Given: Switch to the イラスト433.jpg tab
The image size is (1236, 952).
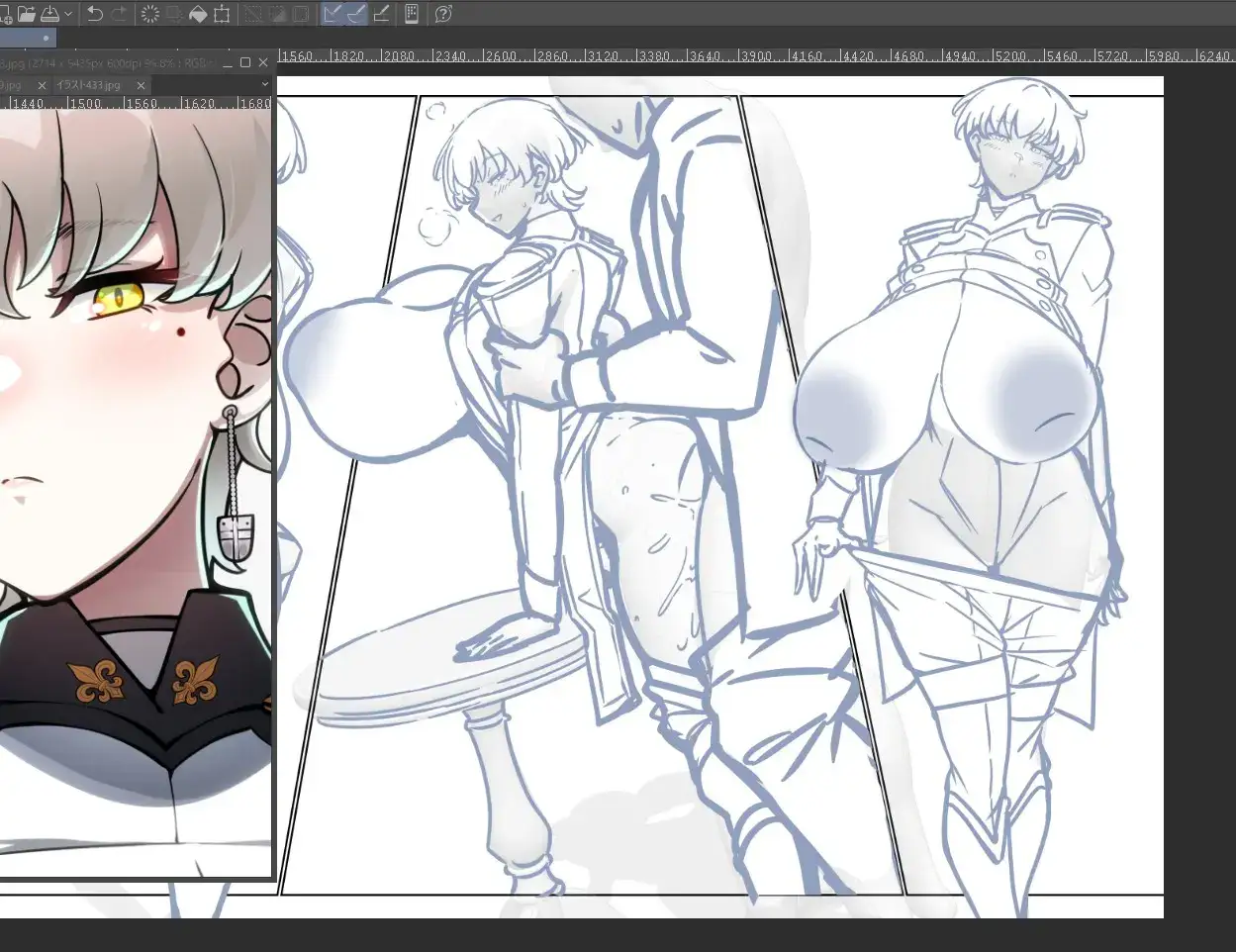Looking at the screenshot, I should [87, 86].
